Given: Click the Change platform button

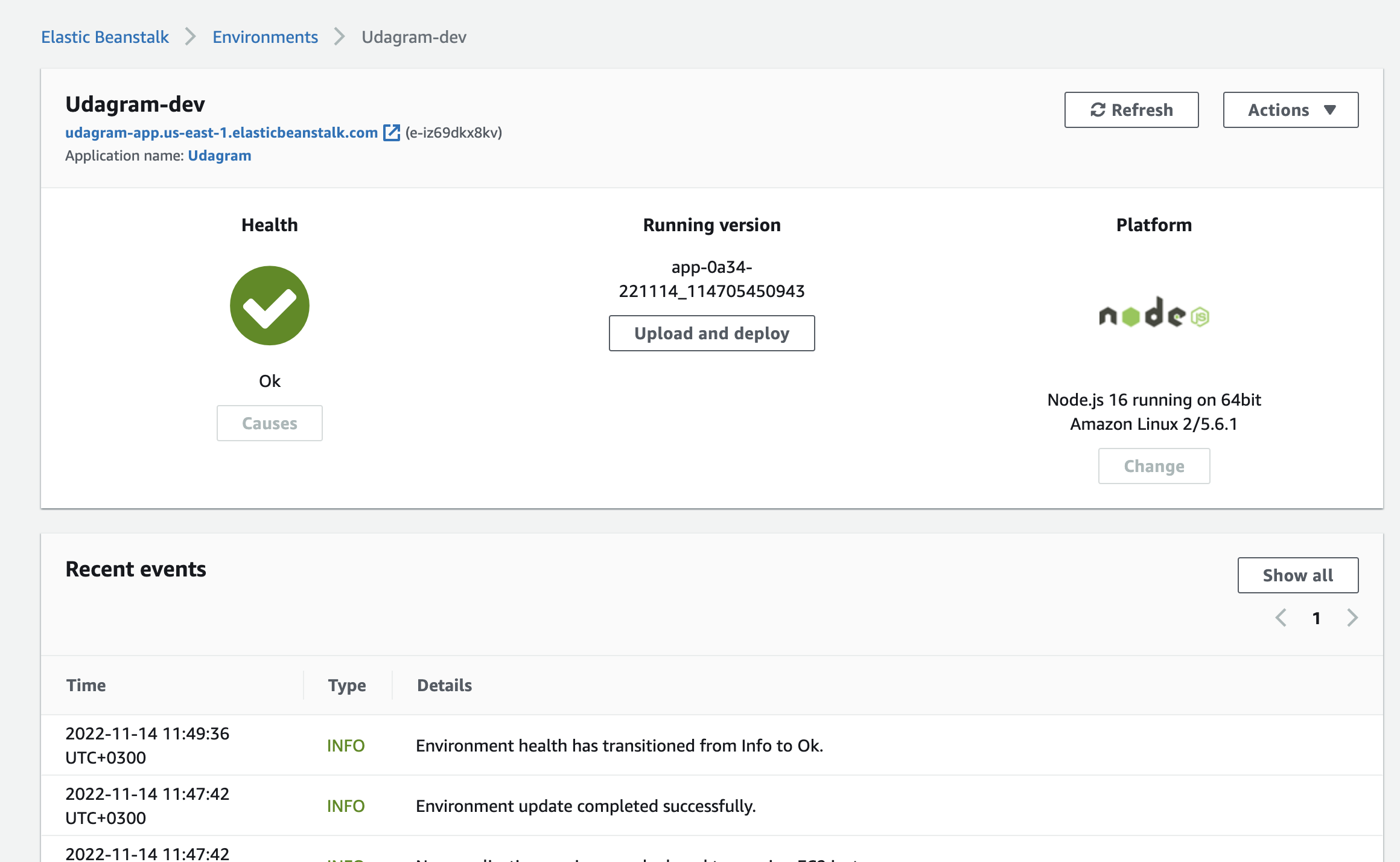Looking at the screenshot, I should coord(1154,466).
